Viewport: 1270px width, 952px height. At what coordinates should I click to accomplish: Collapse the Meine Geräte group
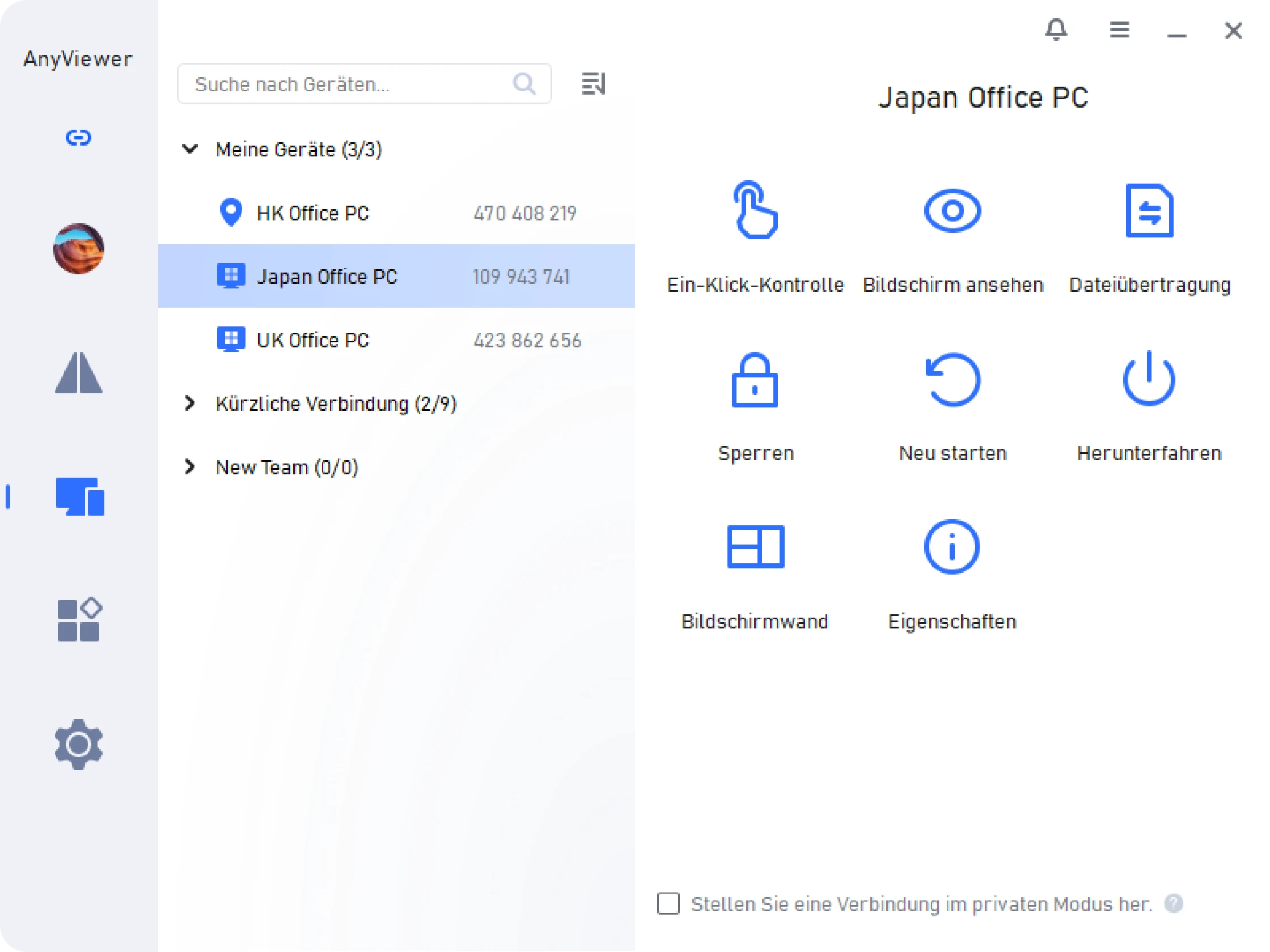coord(190,150)
